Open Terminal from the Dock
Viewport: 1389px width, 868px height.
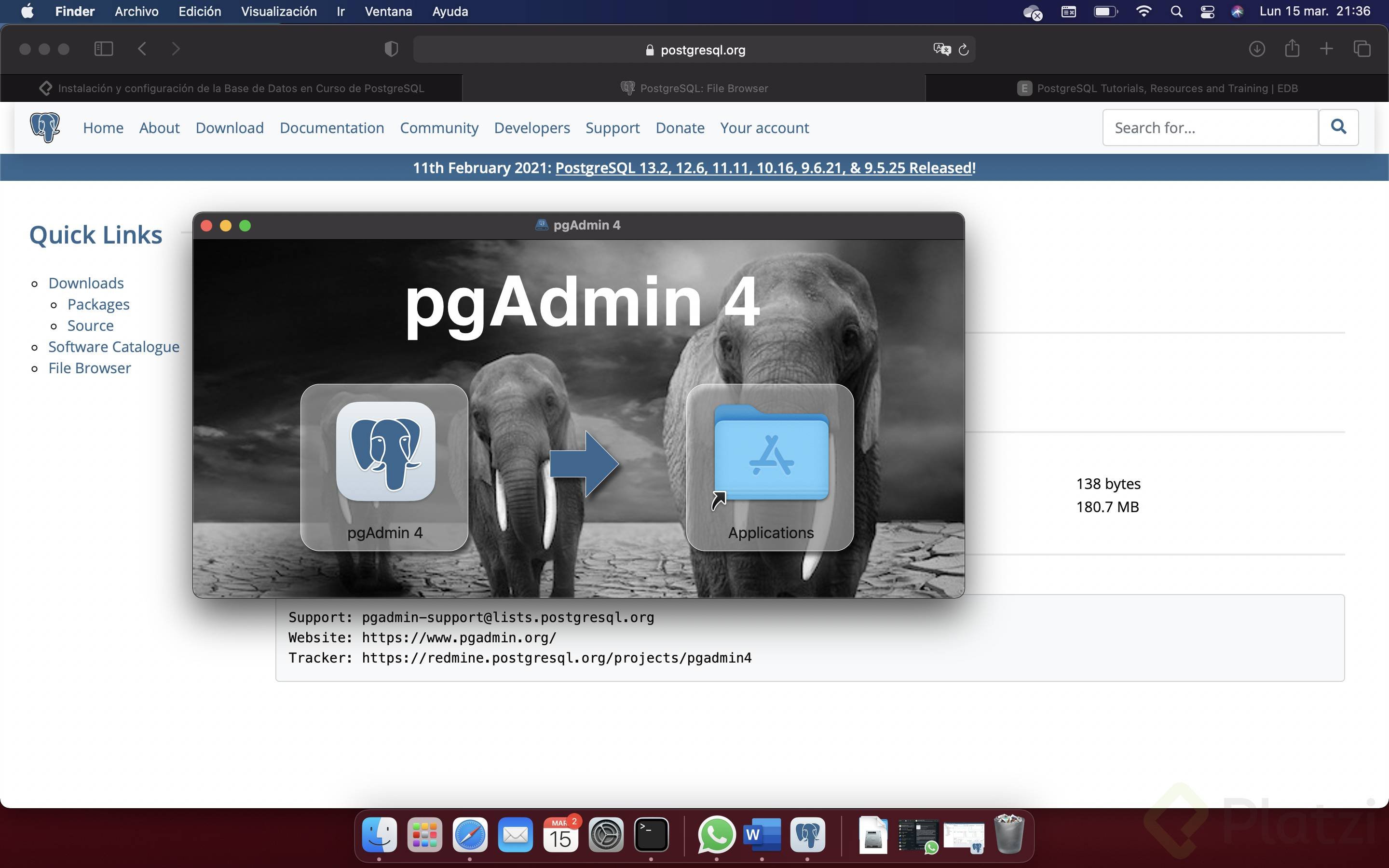(652, 835)
